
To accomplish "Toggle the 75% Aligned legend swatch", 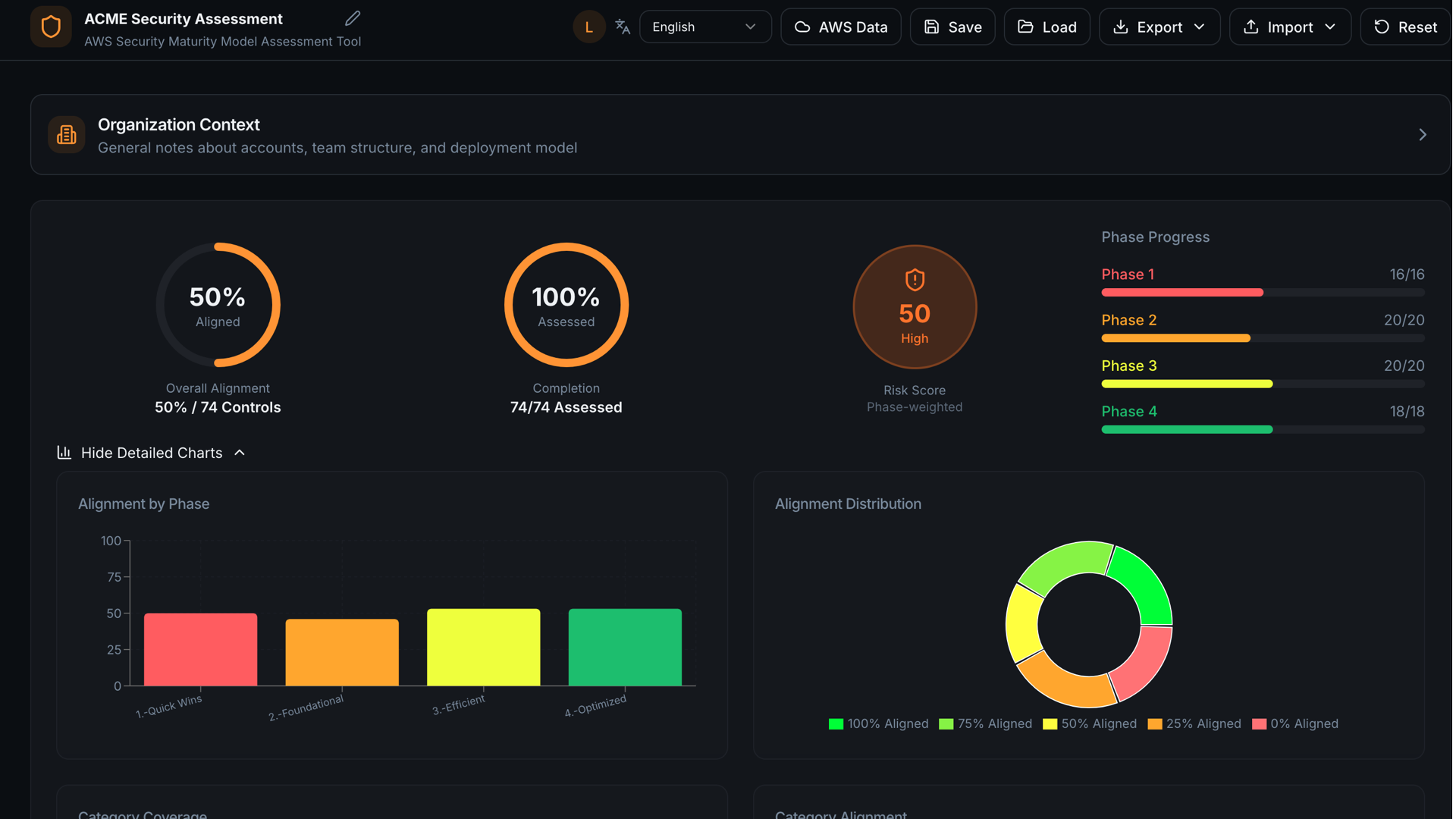I will [x=946, y=724].
